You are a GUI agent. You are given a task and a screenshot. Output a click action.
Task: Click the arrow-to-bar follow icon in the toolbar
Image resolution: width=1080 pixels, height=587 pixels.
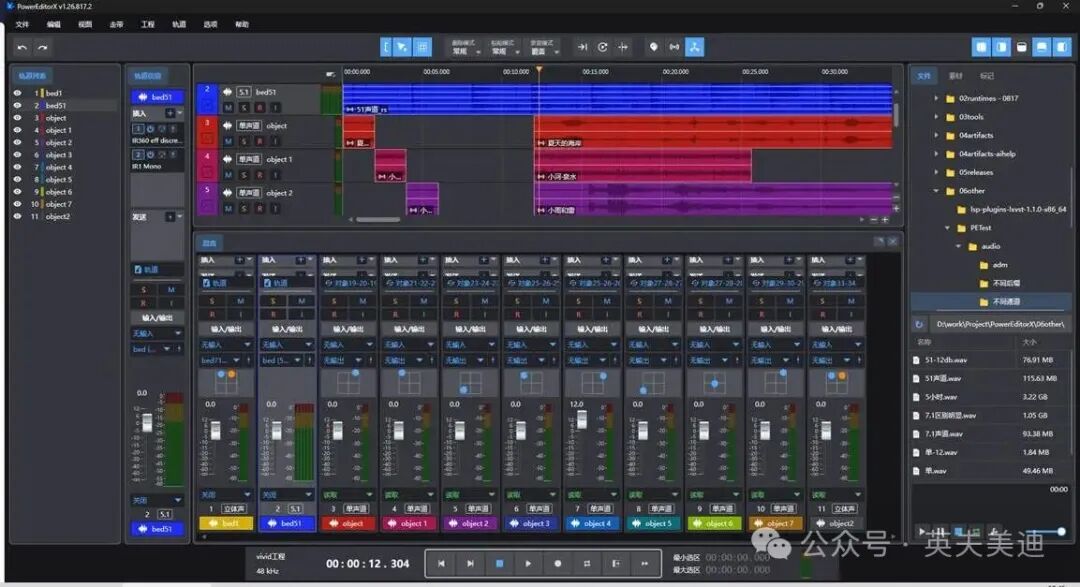coord(582,47)
